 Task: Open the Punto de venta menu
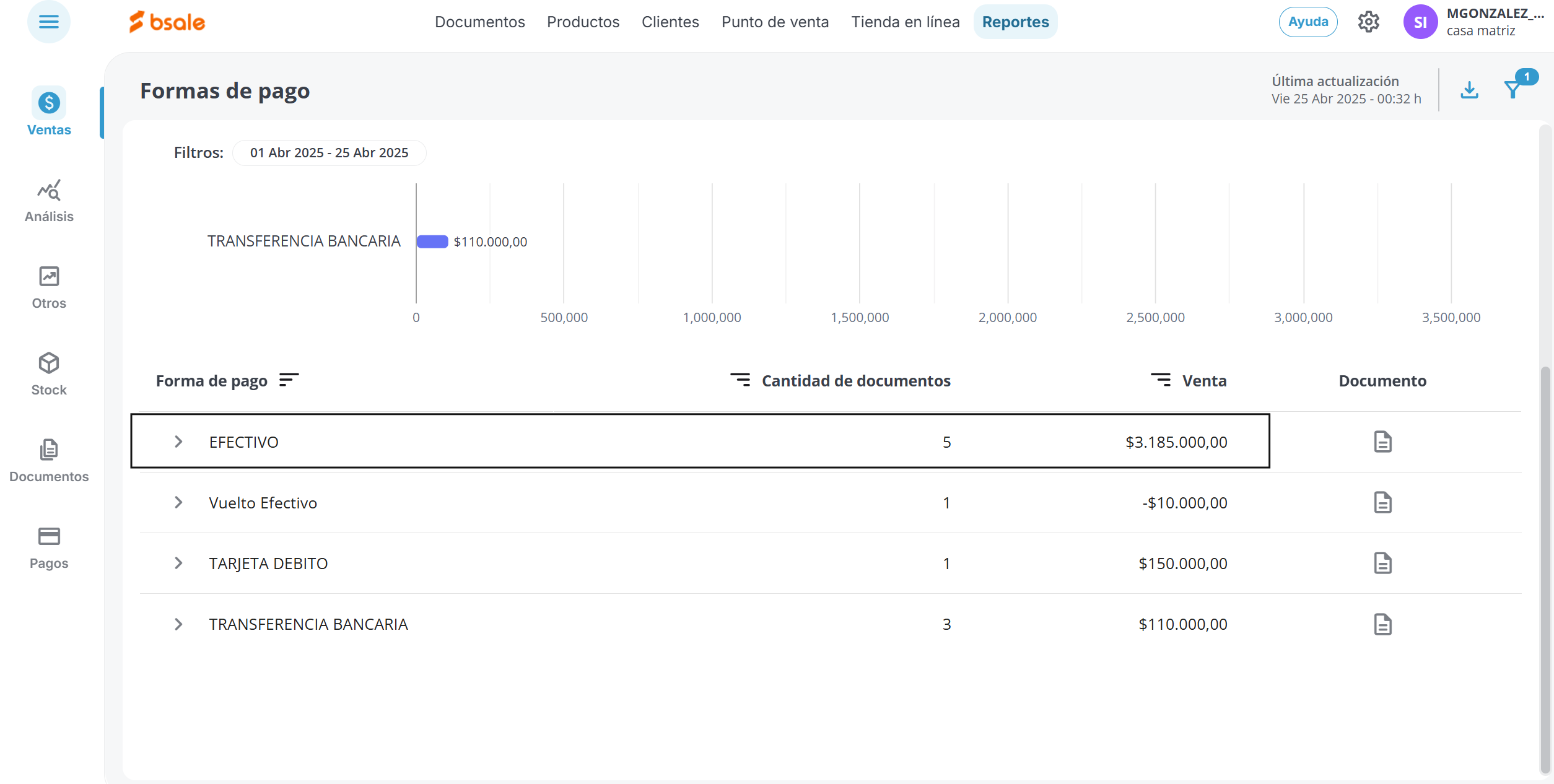pos(775,22)
